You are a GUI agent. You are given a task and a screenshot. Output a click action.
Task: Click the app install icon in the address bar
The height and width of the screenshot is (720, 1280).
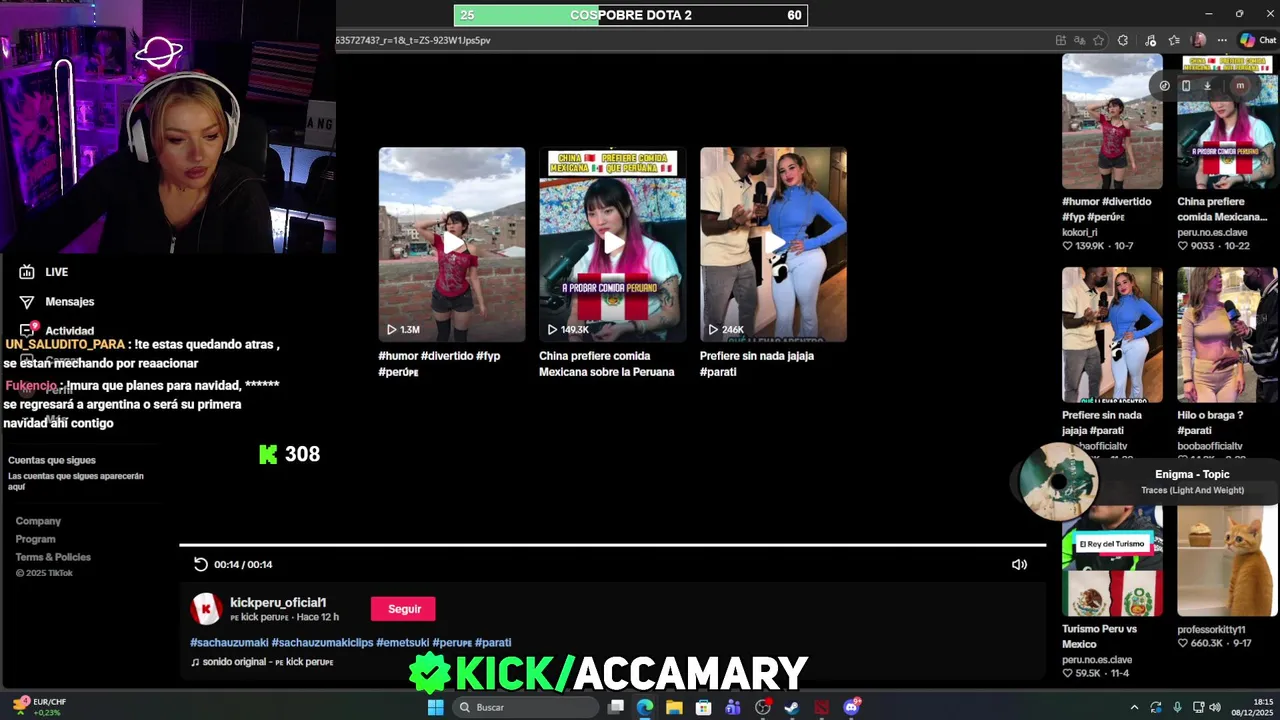coord(1060,40)
